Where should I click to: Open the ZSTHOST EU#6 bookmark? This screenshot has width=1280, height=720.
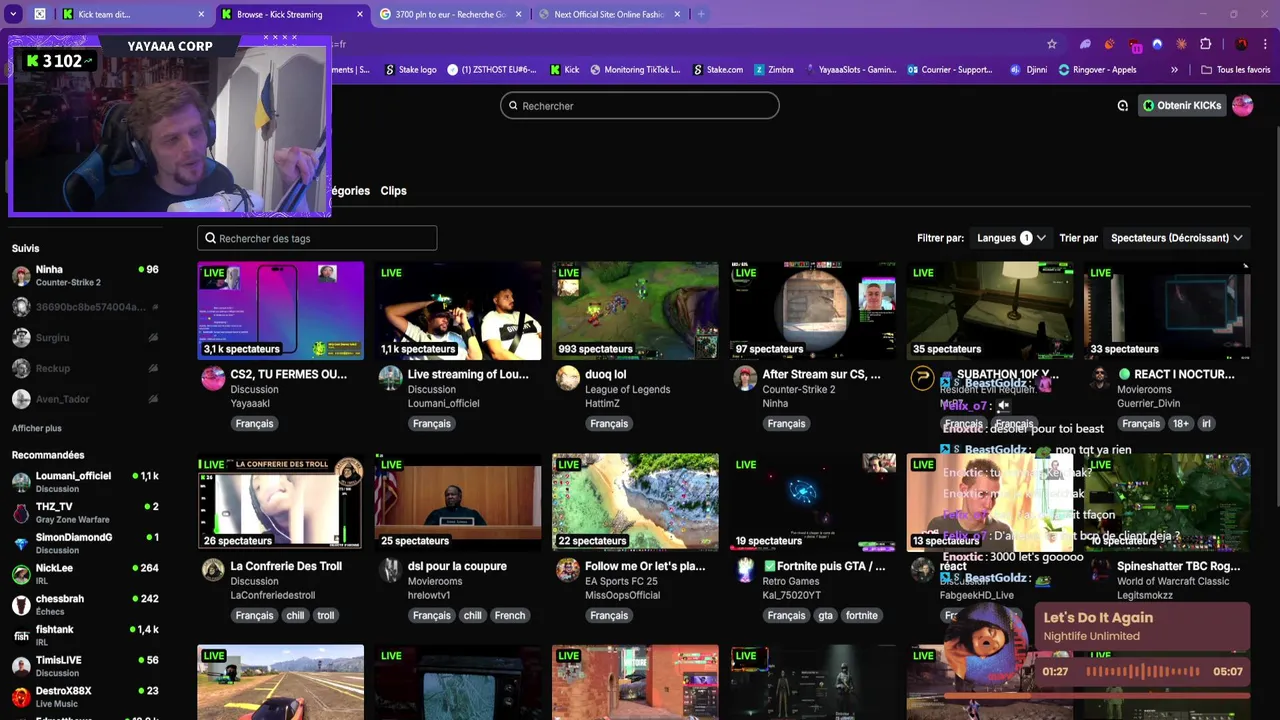(x=492, y=70)
